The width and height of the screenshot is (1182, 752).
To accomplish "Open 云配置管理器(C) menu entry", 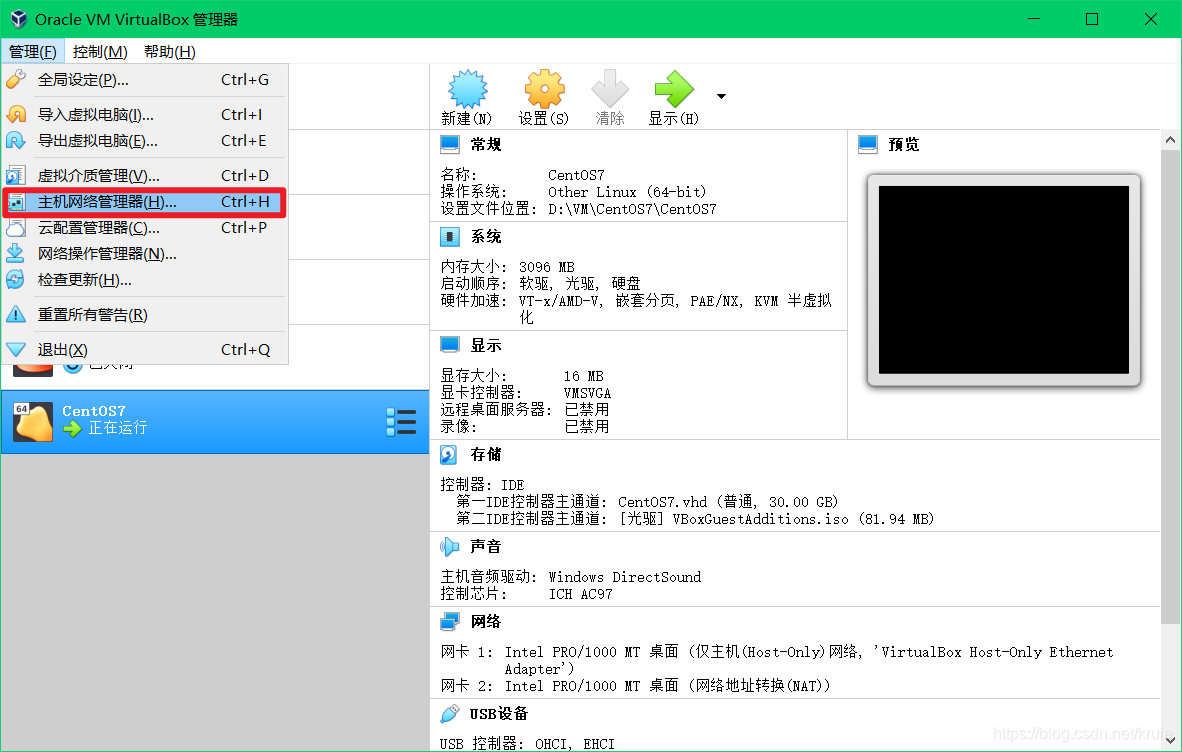I will tap(144, 228).
